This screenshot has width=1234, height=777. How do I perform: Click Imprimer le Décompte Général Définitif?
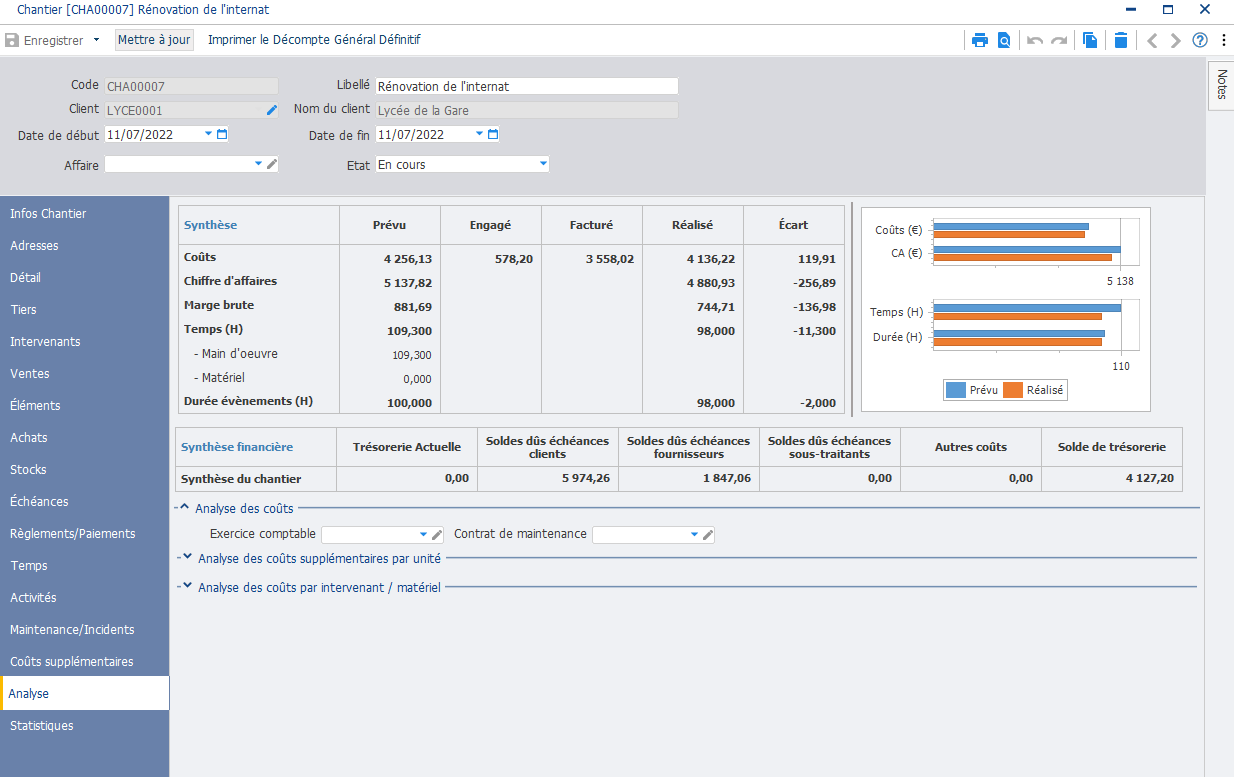point(314,41)
